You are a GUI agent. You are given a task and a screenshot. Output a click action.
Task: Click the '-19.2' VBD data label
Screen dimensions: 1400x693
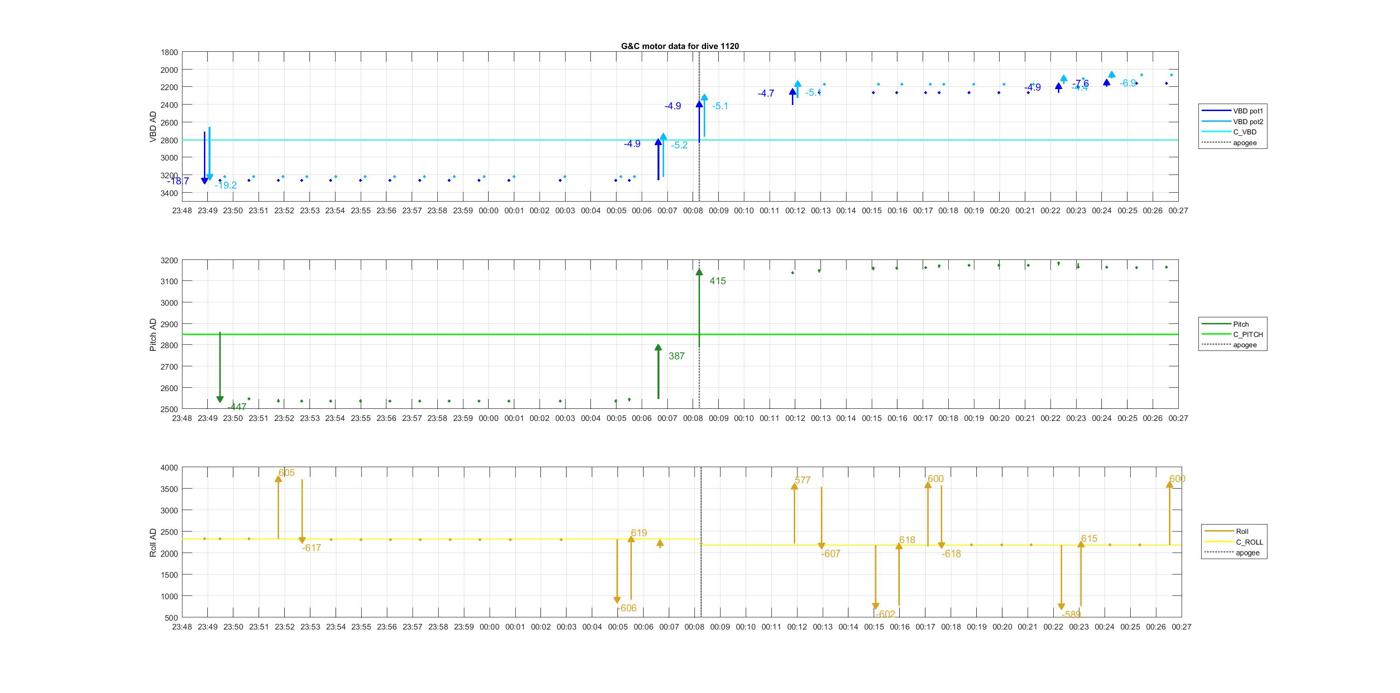tap(226, 185)
